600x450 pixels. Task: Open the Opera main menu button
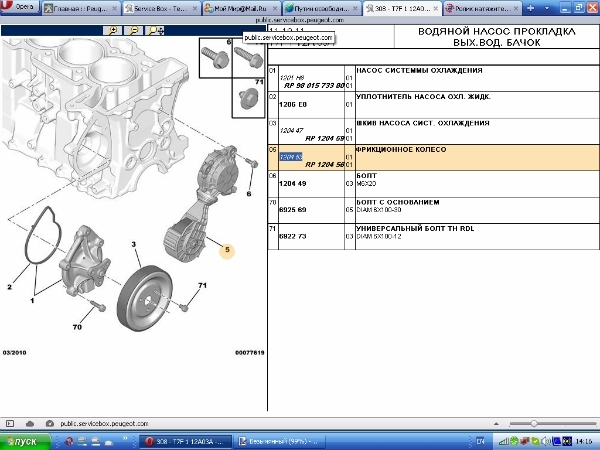click(19, 7)
